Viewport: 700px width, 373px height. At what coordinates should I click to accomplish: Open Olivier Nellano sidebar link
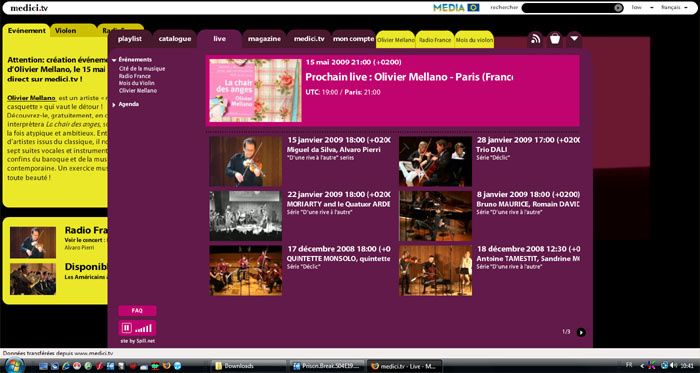[x=138, y=91]
